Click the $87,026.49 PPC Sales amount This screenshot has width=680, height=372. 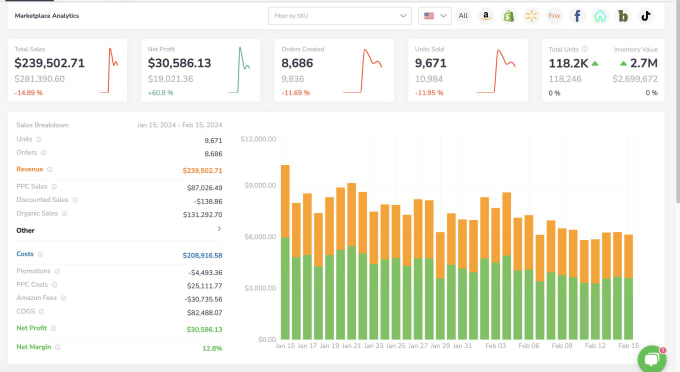tap(205, 188)
